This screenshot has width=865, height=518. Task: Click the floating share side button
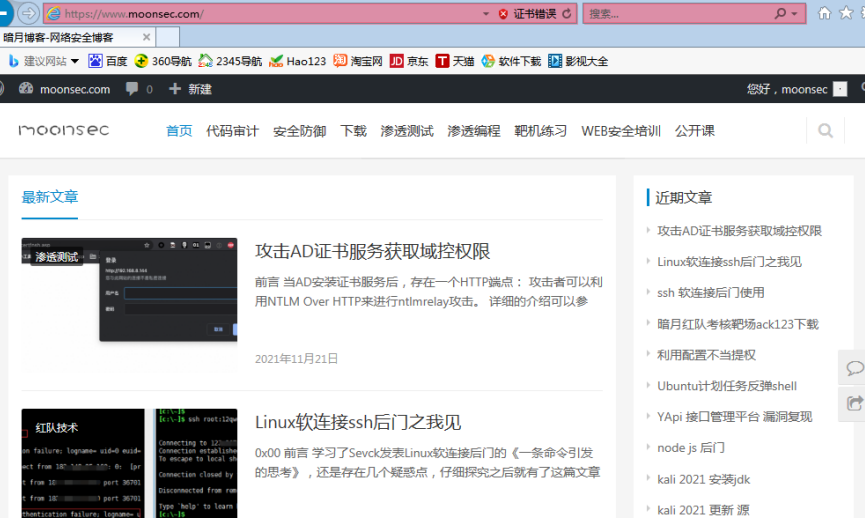tap(854, 403)
